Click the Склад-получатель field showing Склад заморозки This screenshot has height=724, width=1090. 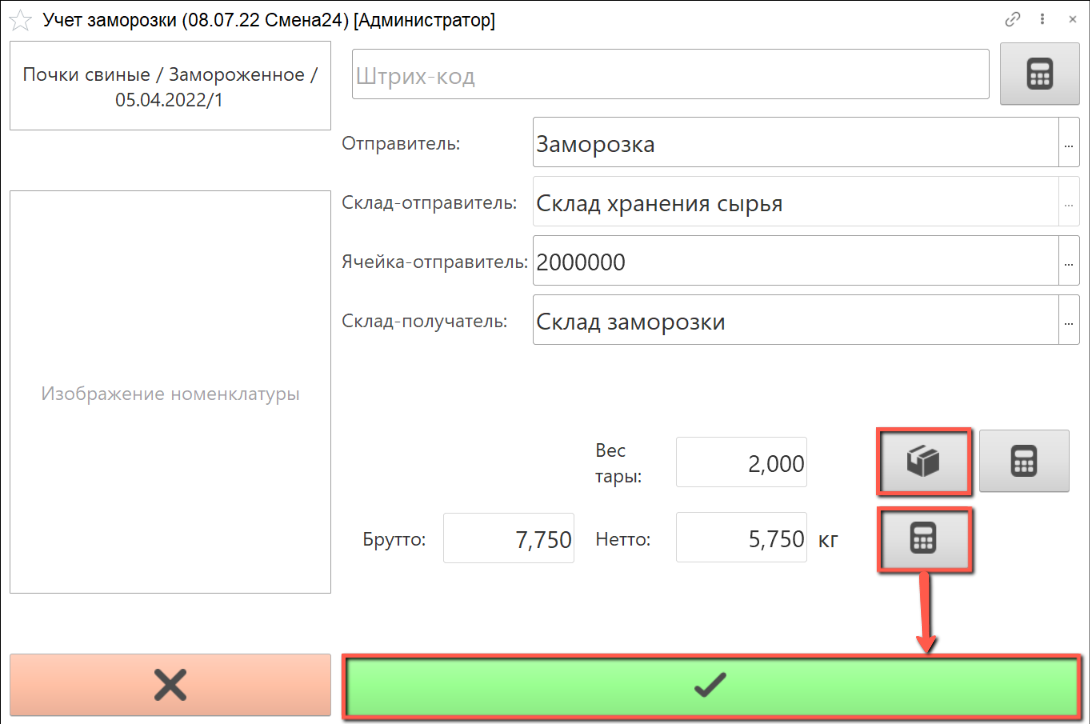pyautogui.click(x=795, y=322)
